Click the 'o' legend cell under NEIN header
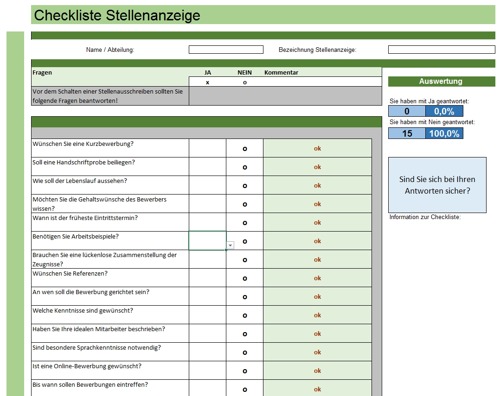This screenshot has height=396, width=500. 245,82
